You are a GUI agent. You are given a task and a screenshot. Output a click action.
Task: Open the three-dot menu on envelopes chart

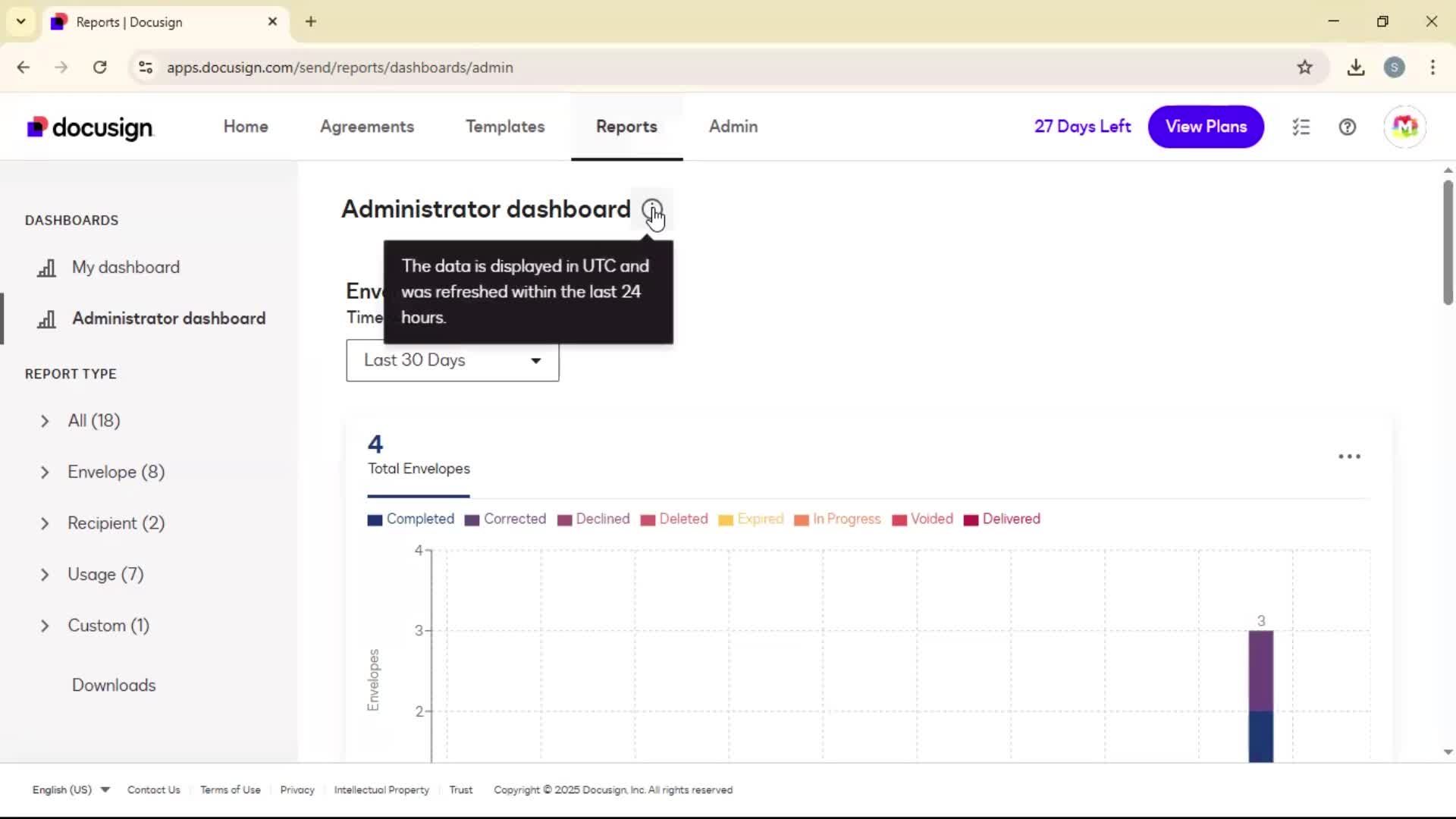tap(1349, 457)
